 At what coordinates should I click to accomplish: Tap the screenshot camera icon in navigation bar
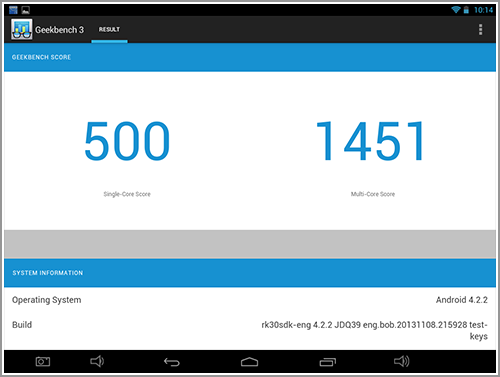click(x=43, y=362)
